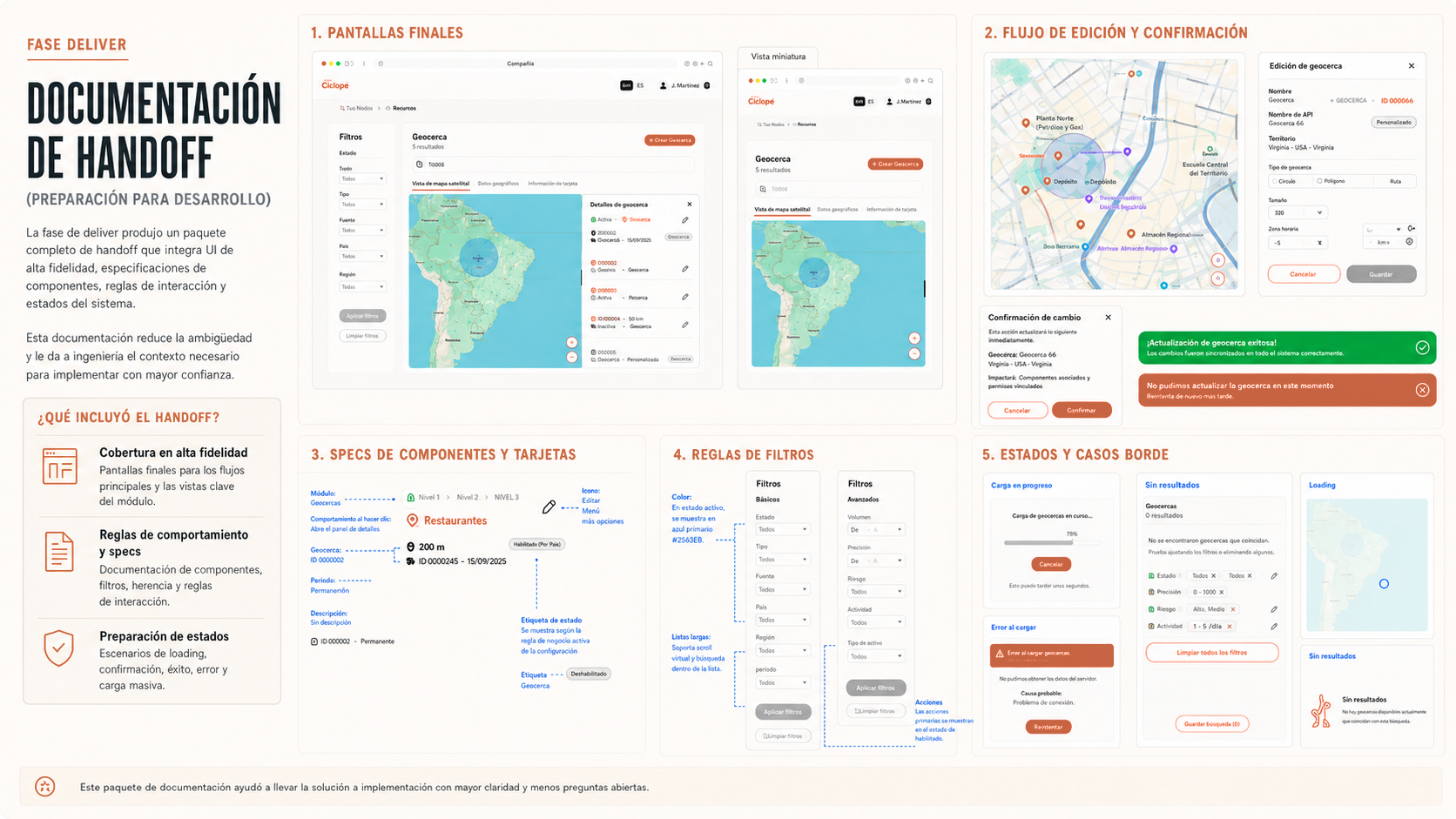The image size is (1456, 819).
Task: Click the Guardar búsqueda (0) button
Action: coord(1212,724)
